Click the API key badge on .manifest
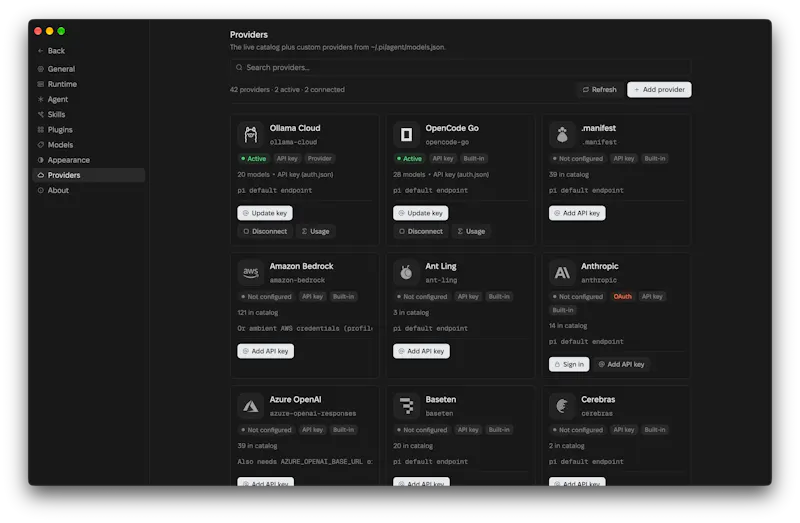 623,159
